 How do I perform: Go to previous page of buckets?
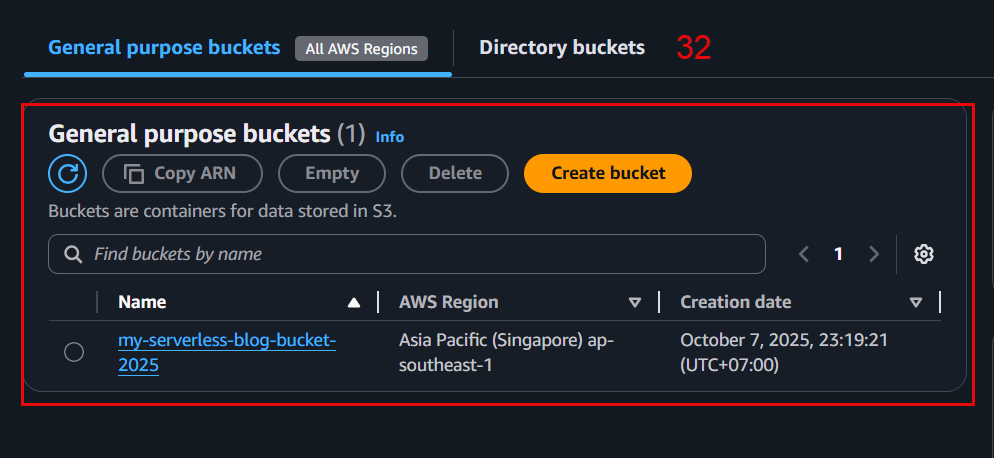pos(804,254)
